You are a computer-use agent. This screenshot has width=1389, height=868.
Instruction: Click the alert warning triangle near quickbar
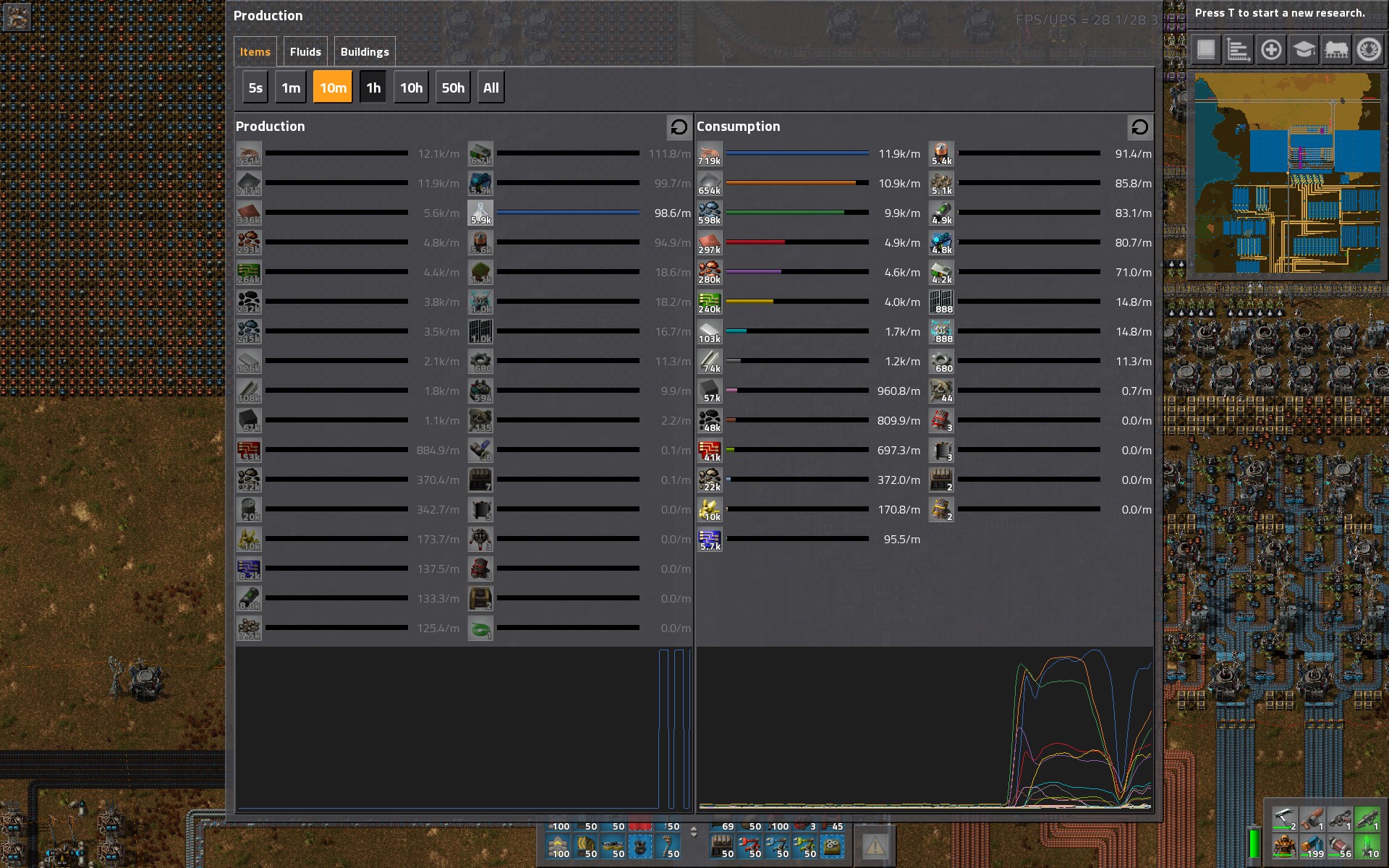pyautogui.click(x=874, y=845)
